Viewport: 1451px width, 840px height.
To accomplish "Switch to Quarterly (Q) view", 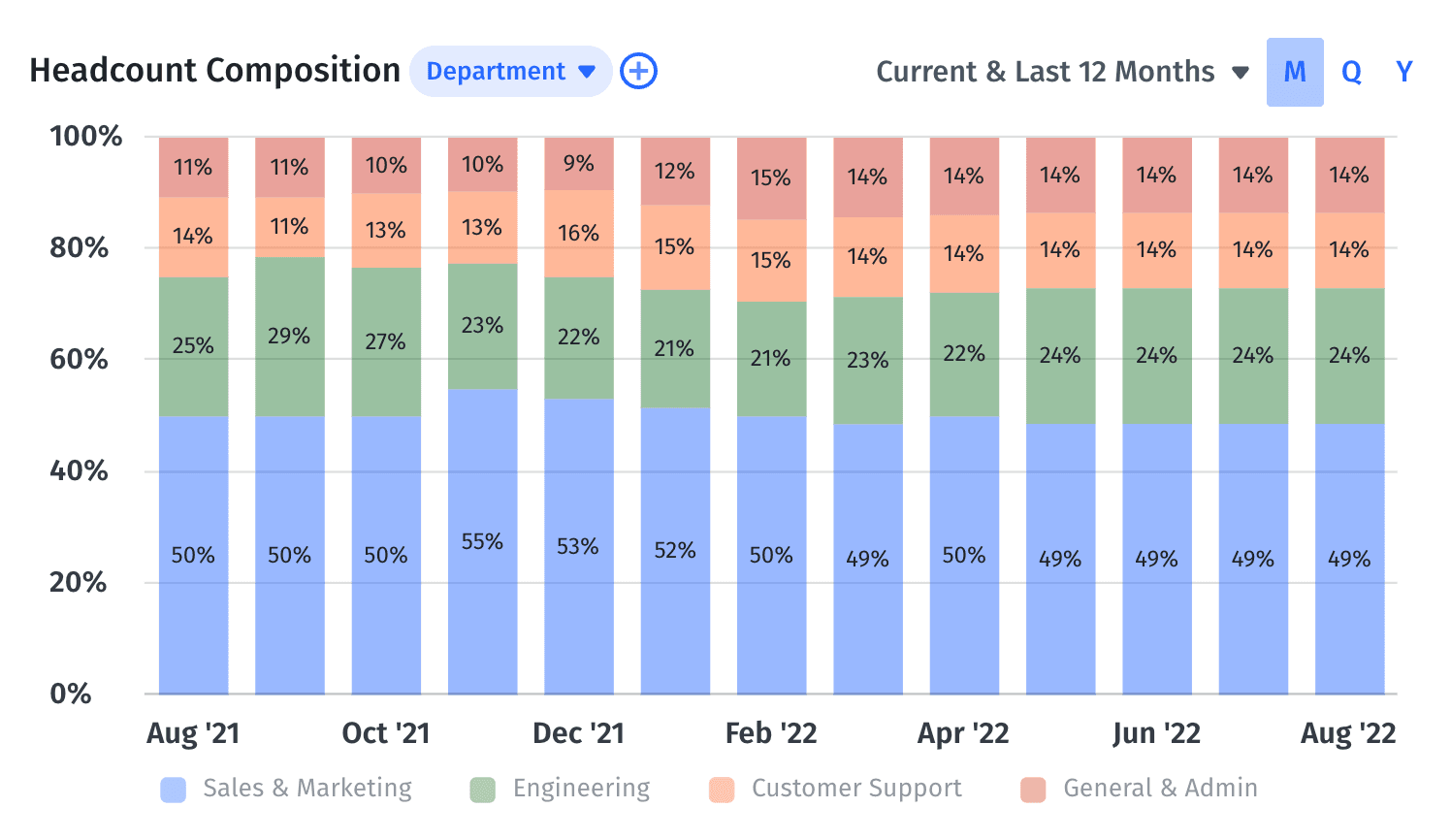I will click(x=1351, y=72).
